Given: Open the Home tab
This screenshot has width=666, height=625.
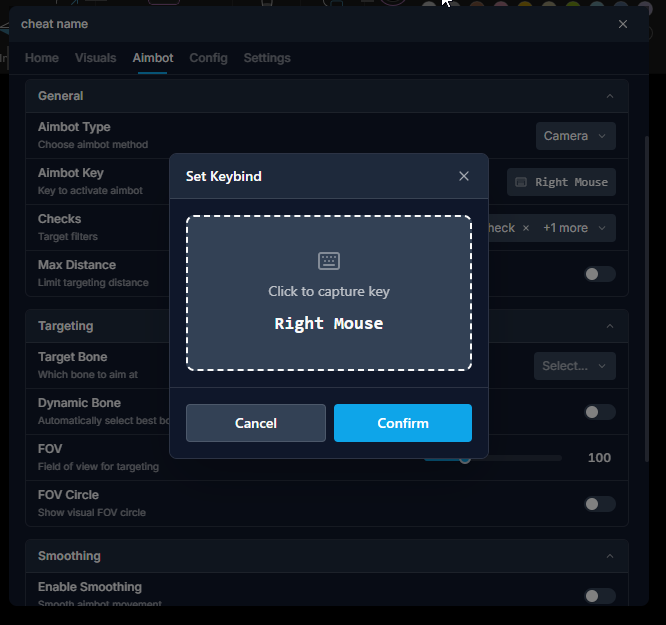Looking at the screenshot, I should pos(42,58).
